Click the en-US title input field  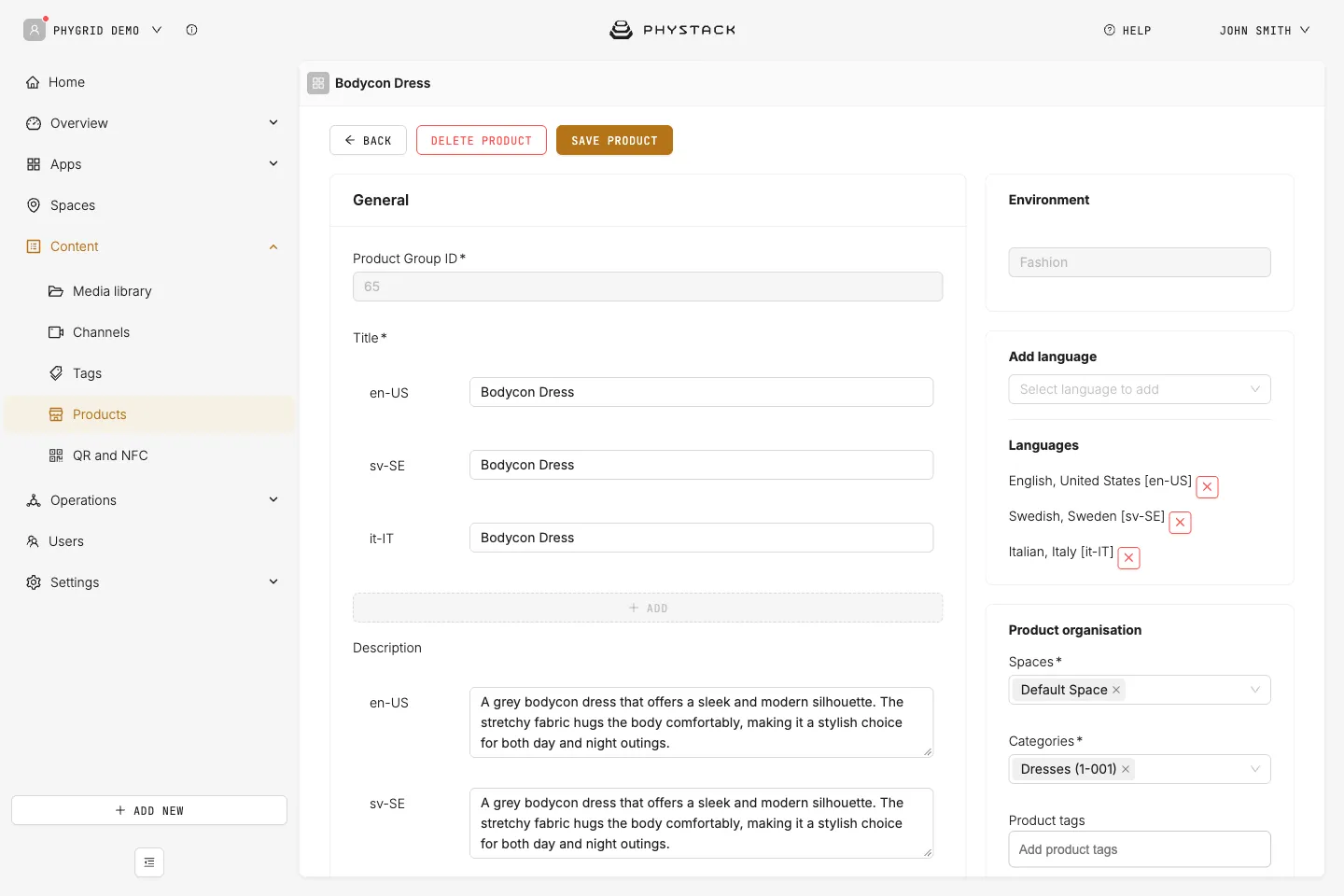(x=701, y=392)
